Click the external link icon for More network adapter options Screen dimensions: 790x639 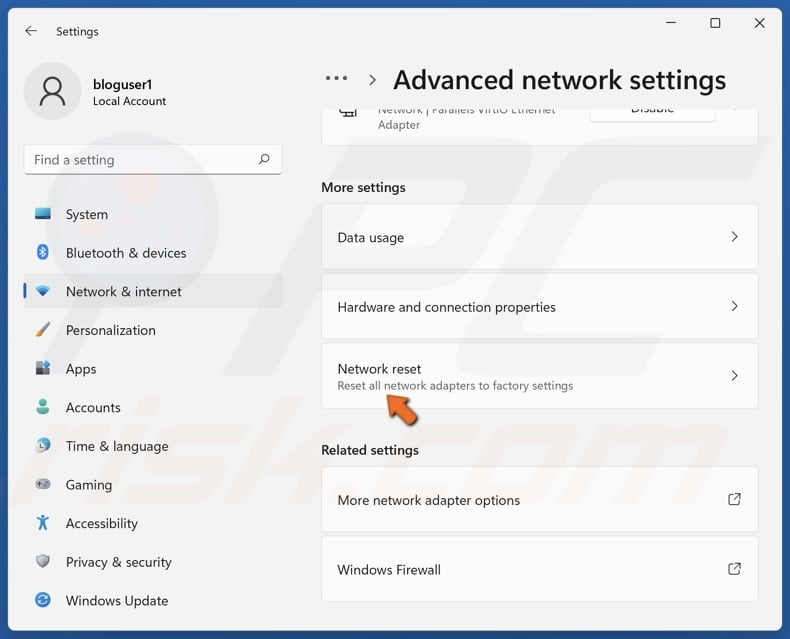(735, 499)
